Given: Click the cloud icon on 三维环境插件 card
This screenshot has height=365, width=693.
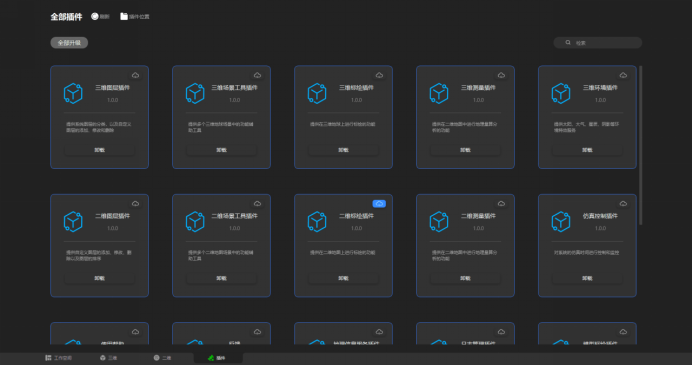Looking at the screenshot, I should (x=624, y=75).
